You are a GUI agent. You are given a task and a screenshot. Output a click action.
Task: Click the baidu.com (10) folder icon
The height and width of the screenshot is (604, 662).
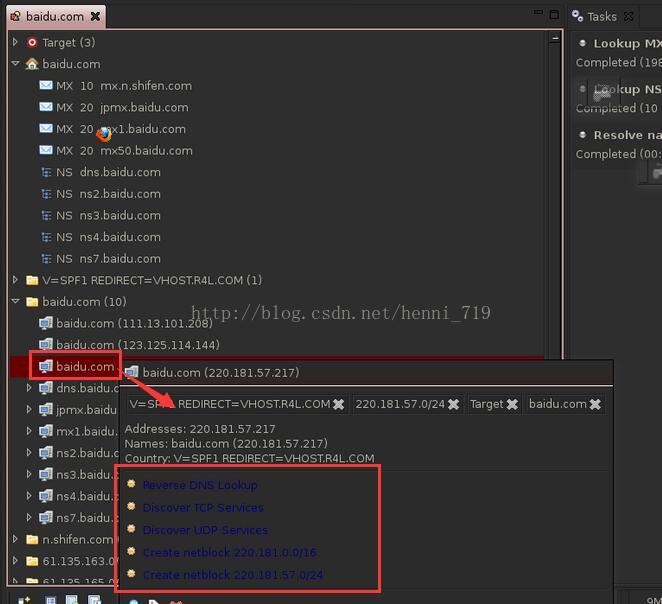[x=32, y=302]
